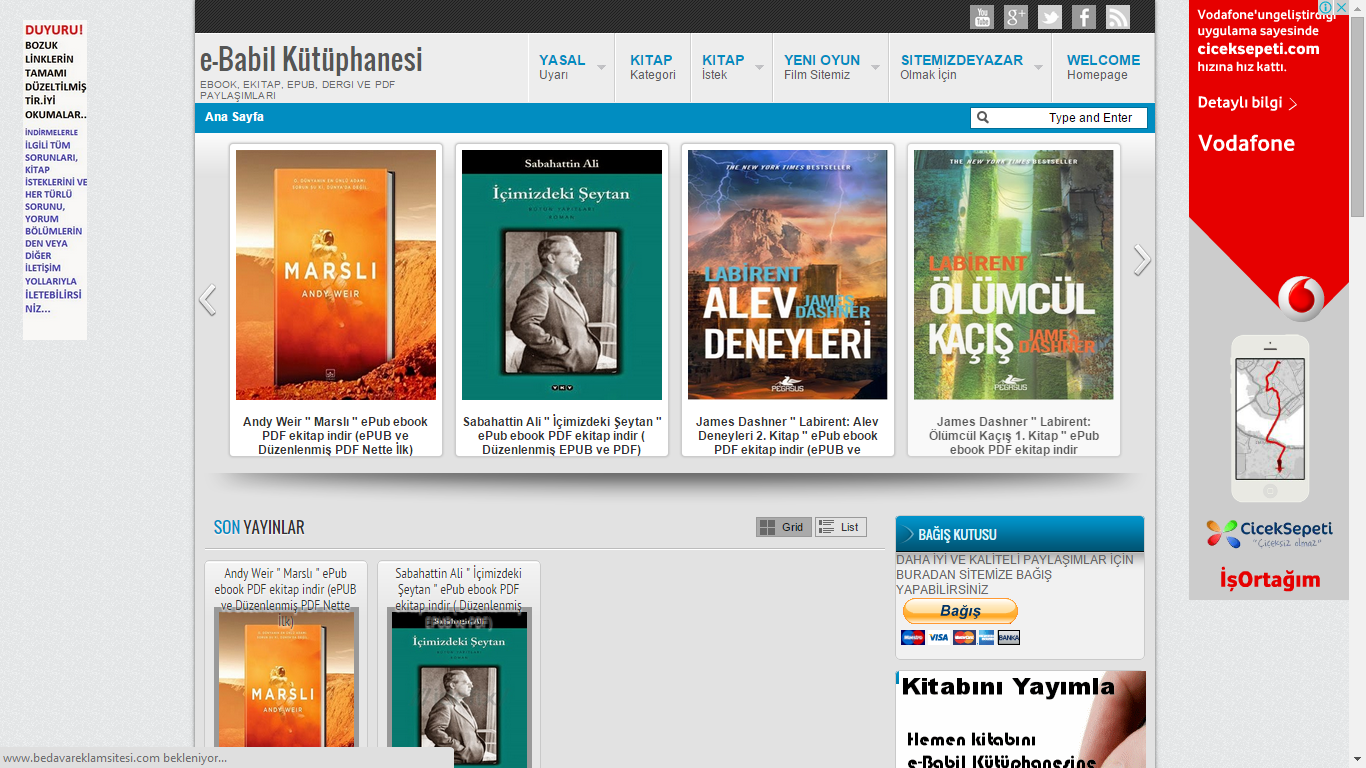Open YASAL Uyarı menu item
Image resolution: width=1366 pixels, height=768 pixels.
(562, 67)
